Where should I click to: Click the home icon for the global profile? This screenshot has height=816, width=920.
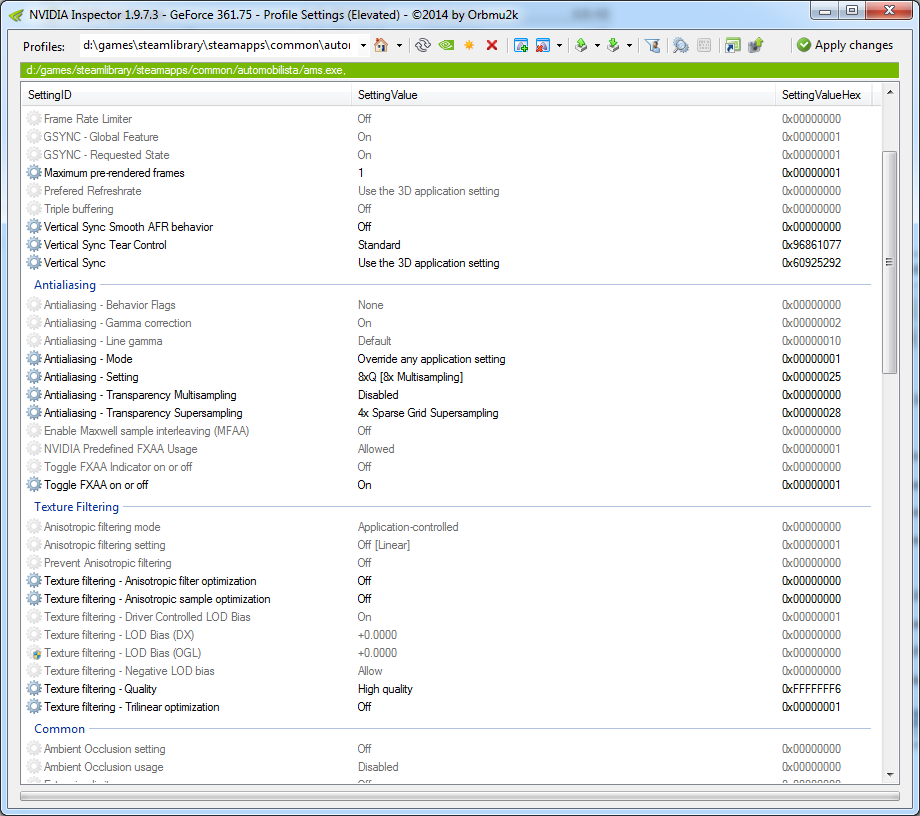[x=381, y=45]
